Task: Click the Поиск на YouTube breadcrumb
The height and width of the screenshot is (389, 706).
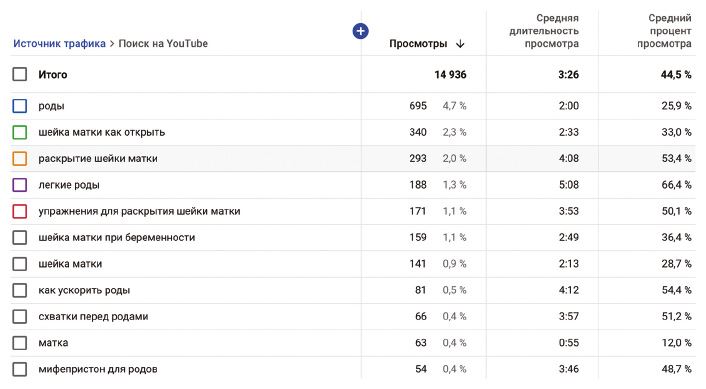Action: click(163, 44)
